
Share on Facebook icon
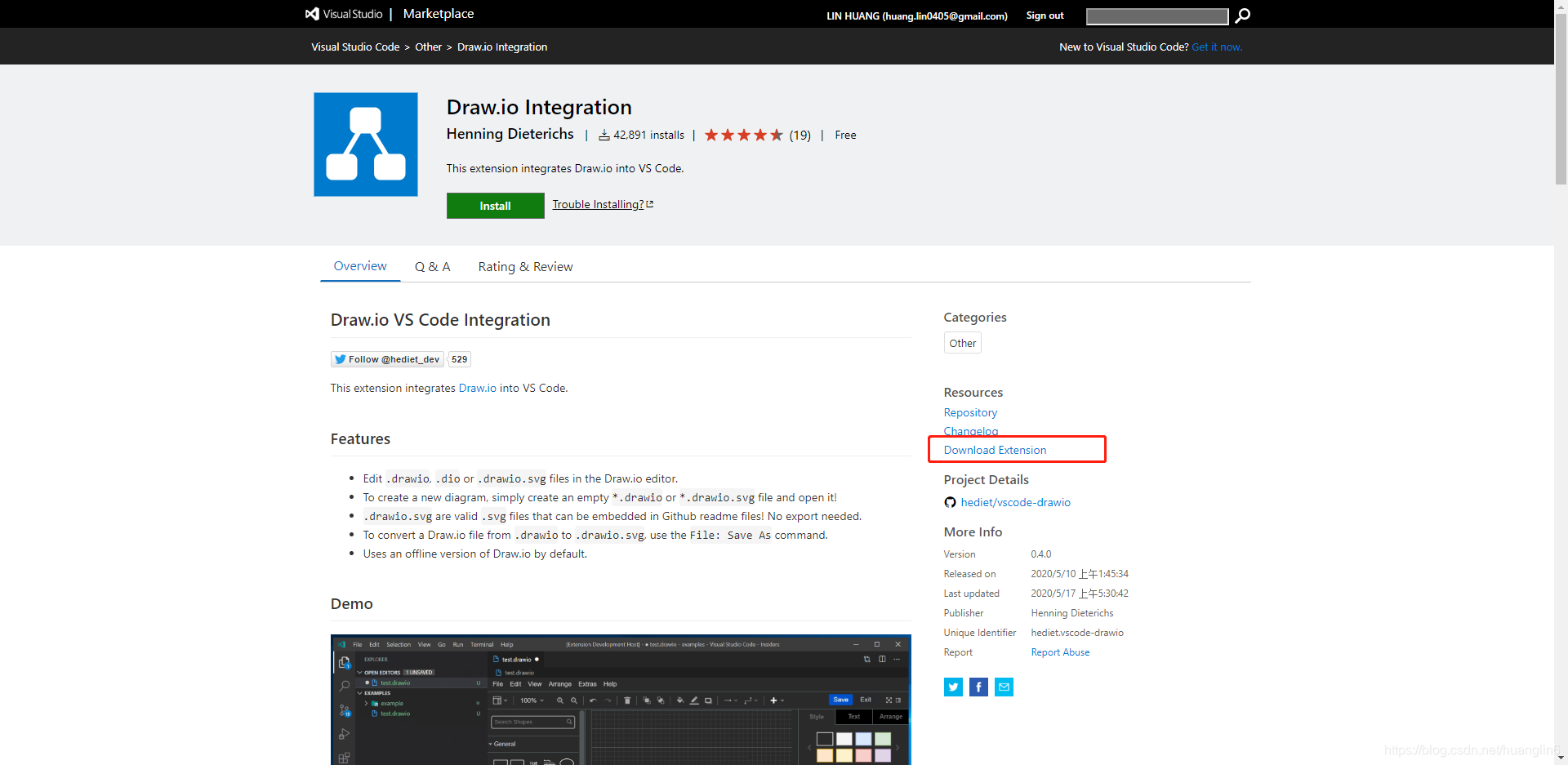click(978, 687)
